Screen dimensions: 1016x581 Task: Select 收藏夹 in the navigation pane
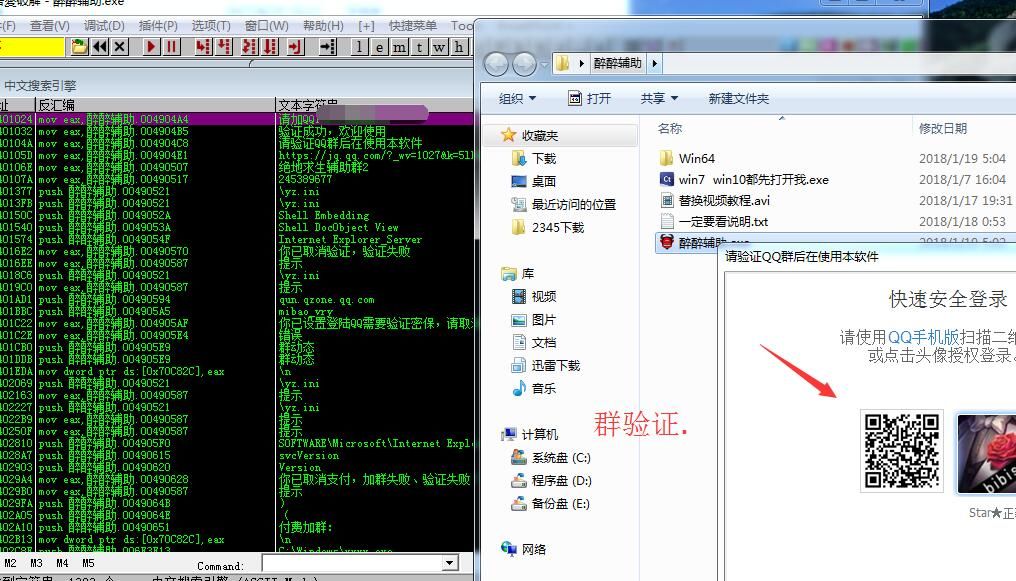(x=539, y=135)
